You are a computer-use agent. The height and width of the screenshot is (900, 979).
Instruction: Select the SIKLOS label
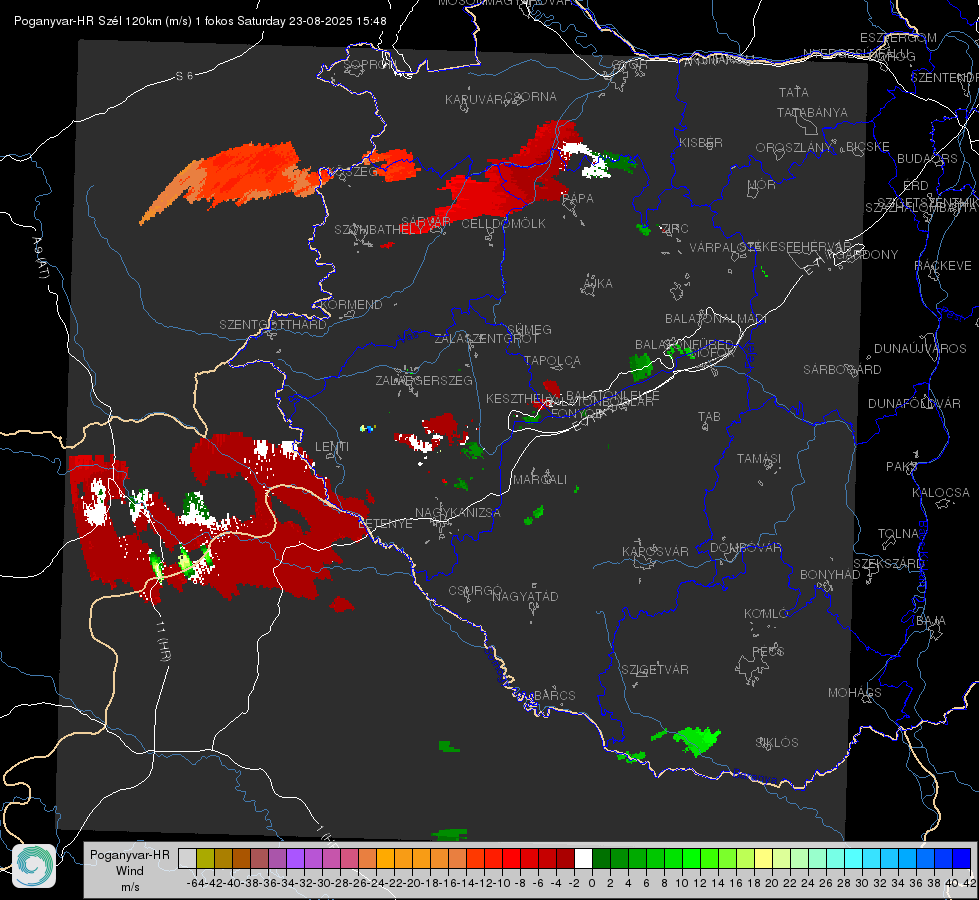(x=777, y=742)
